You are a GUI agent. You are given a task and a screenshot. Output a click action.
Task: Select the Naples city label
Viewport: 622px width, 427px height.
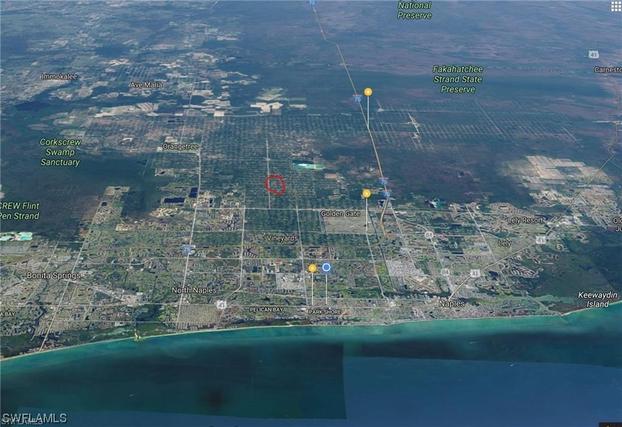click(453, 302)
